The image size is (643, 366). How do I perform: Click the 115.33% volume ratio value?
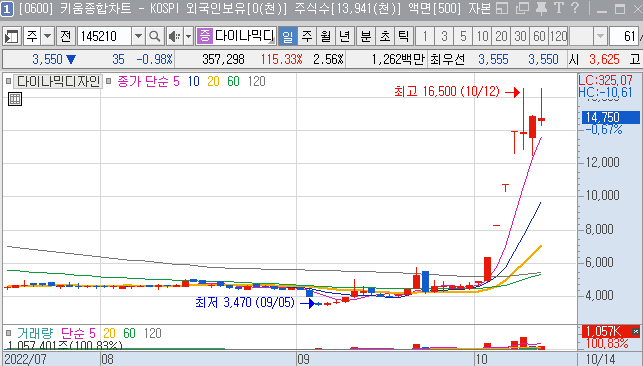pyautogui.click(x=282, y=59)
